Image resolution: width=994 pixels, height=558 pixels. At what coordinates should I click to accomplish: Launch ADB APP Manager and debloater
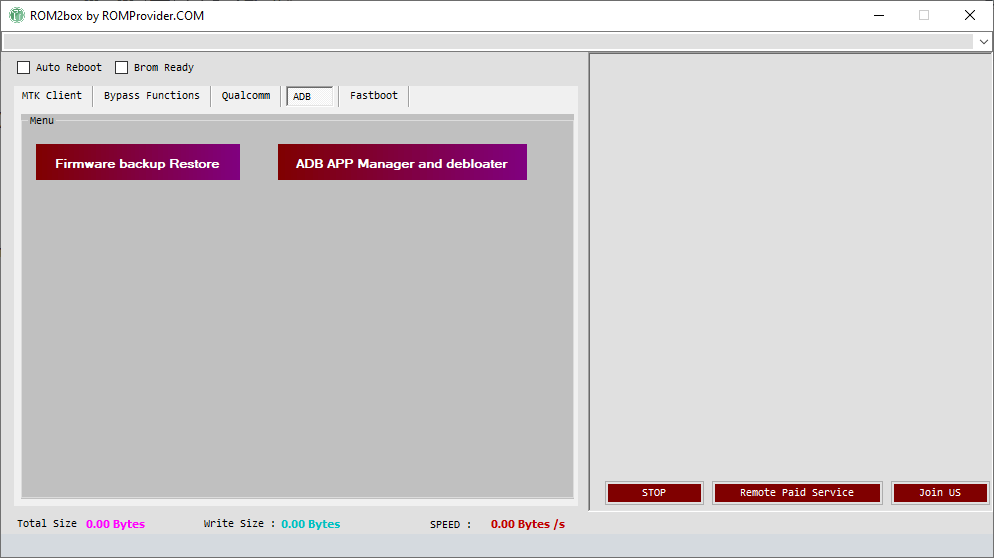(402, 162)
